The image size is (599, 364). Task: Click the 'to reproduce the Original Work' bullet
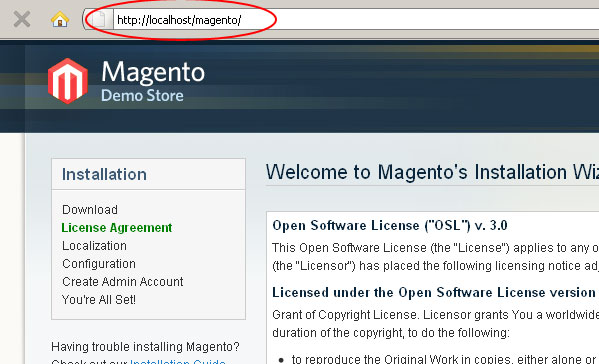pyautogui.click(x=445, y=359)
